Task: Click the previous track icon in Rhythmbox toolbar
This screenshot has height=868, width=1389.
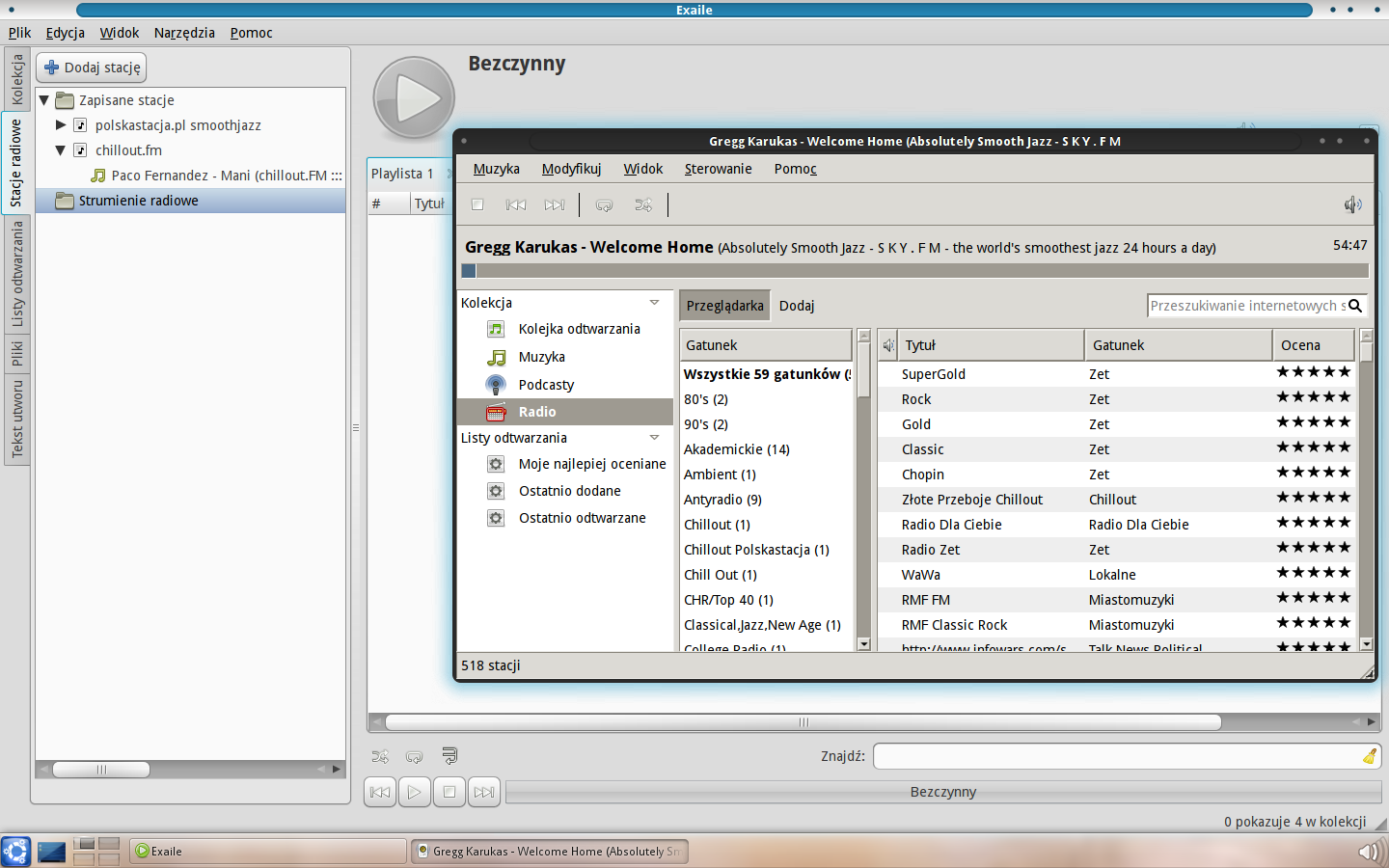Action: pos(516,204)
